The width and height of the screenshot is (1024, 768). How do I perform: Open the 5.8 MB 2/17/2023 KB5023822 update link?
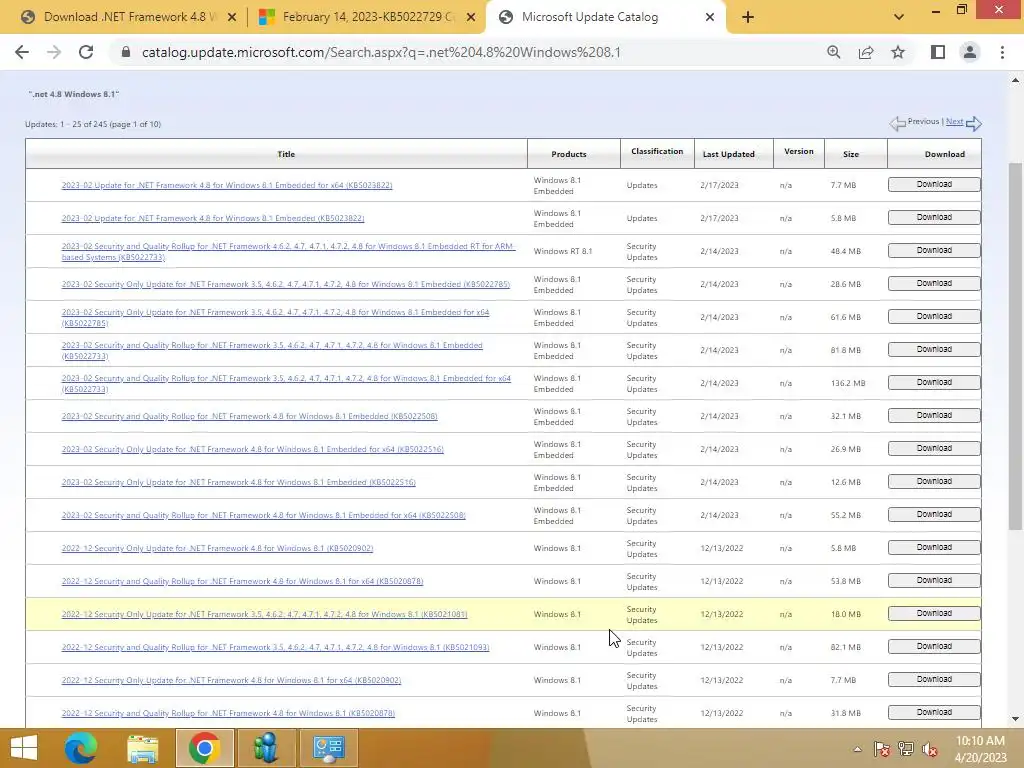(213, 218)
